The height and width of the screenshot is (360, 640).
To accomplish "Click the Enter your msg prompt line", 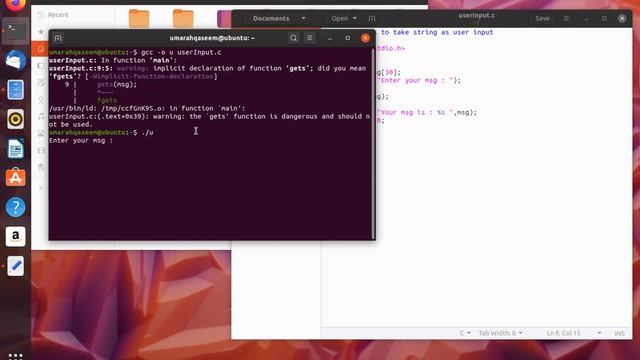I will pos(81,140).
